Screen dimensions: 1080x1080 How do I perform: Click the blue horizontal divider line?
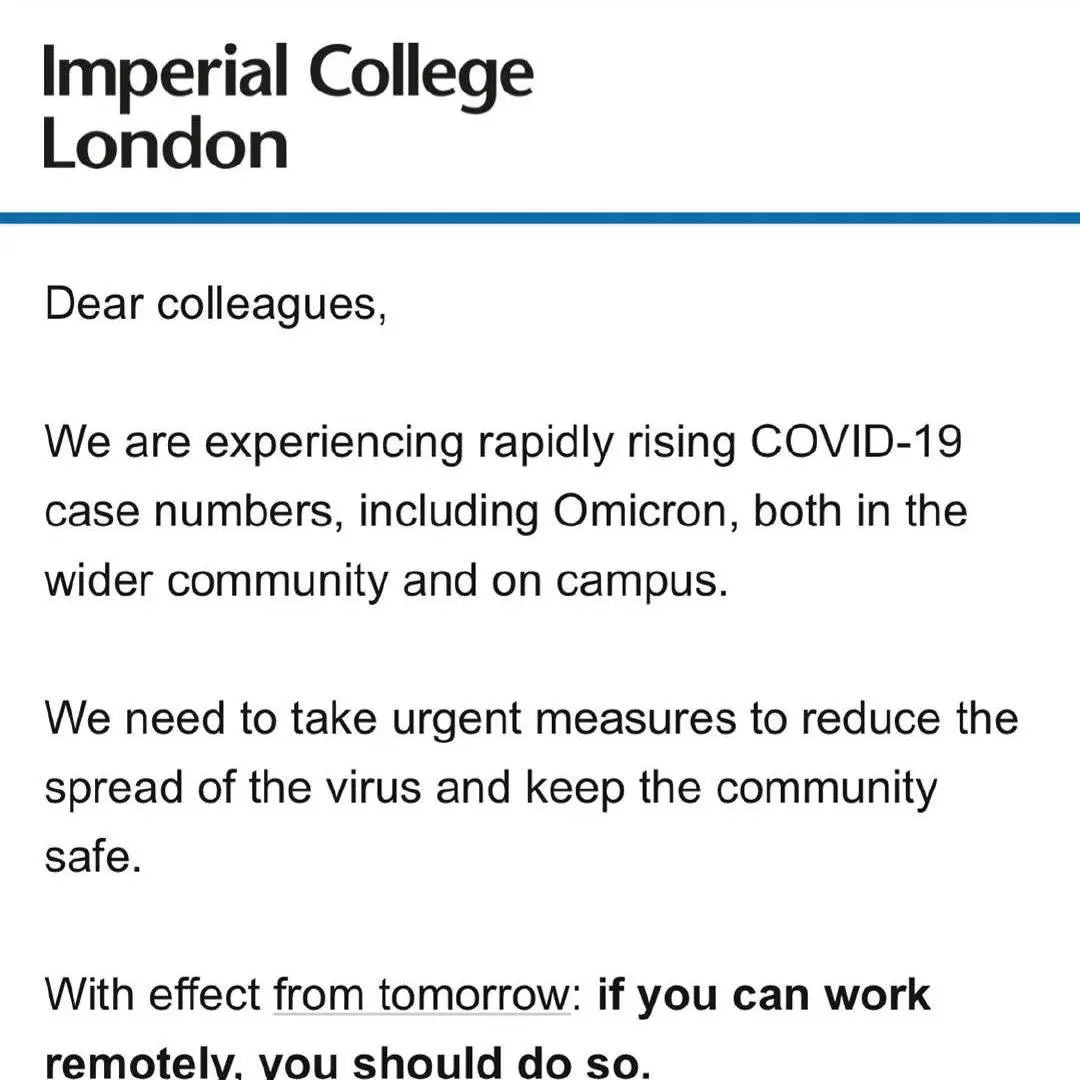pyautogui.click(x=540, y=217)
